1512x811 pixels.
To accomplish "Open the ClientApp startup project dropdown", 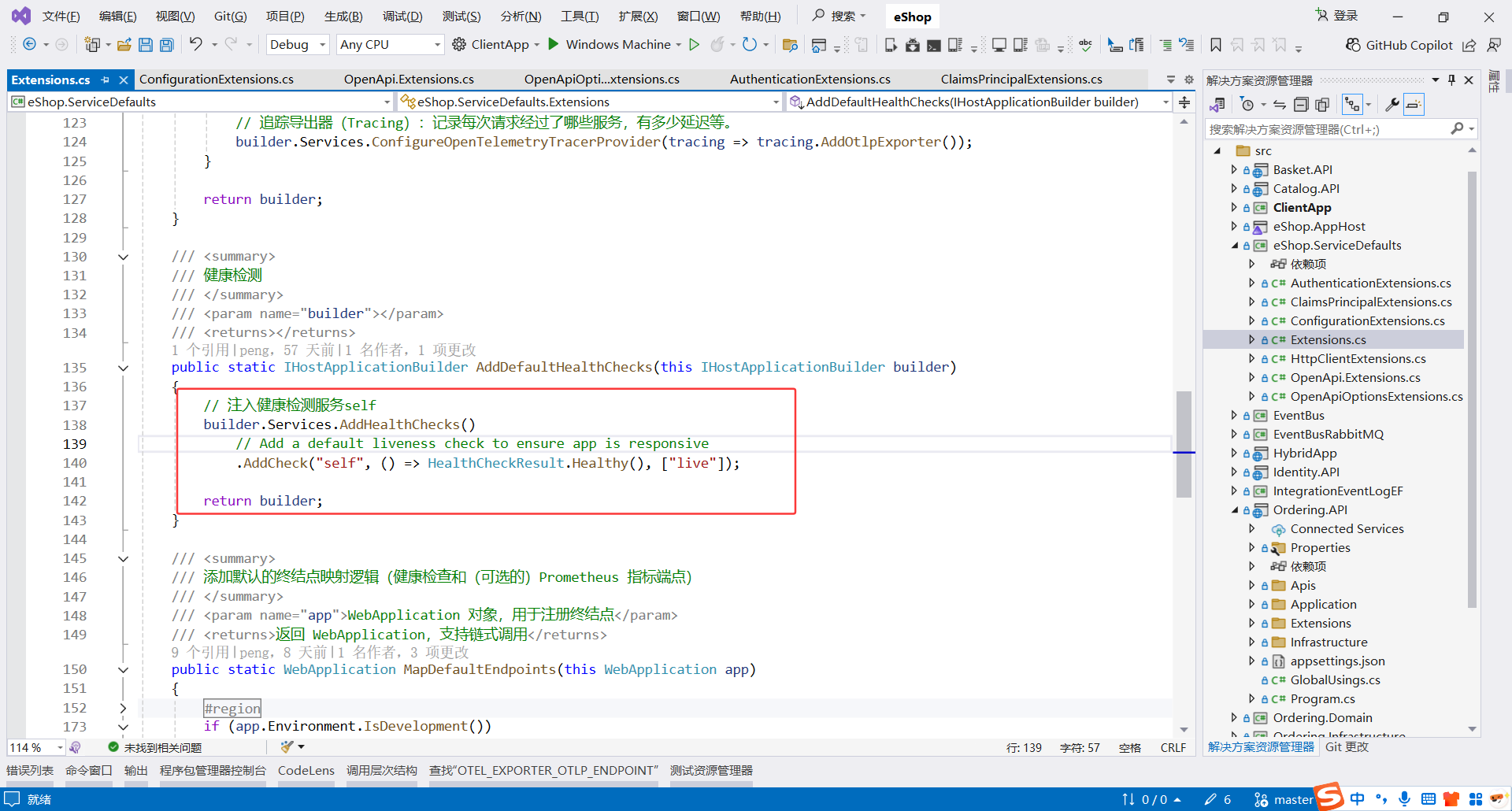I will pos(537,45).
